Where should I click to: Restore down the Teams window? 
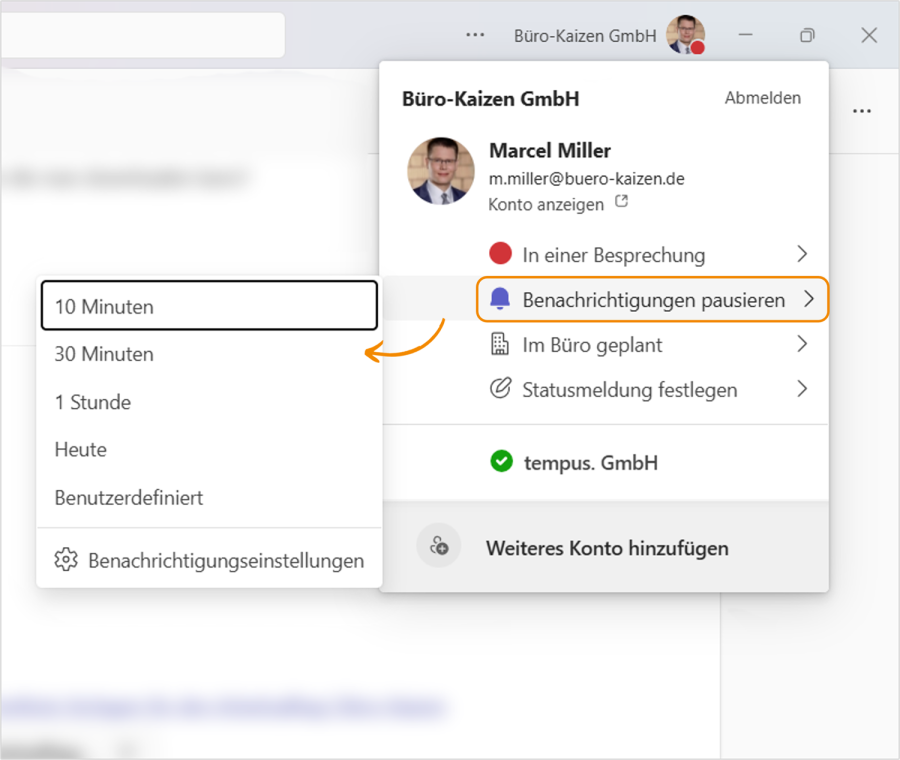807,35
